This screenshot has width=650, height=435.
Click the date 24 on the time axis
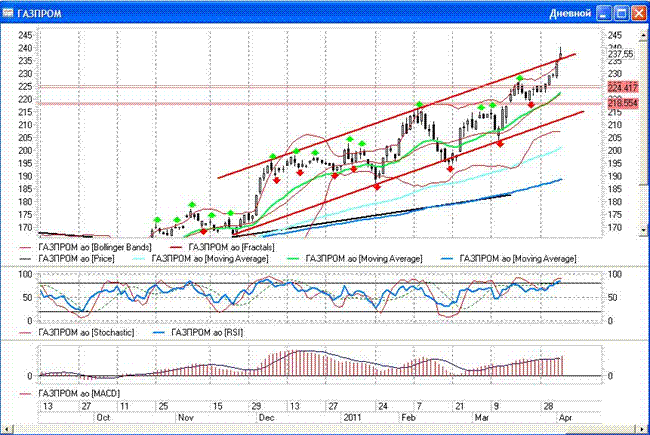click(x=382, y=406)
